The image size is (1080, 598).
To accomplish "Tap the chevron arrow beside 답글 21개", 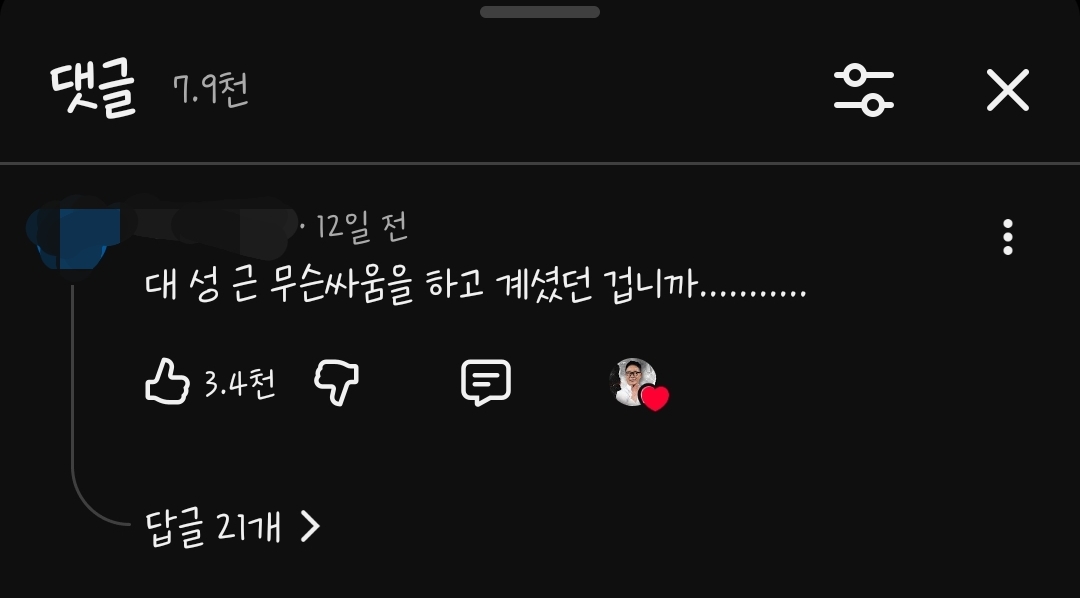I will [311, 527].
